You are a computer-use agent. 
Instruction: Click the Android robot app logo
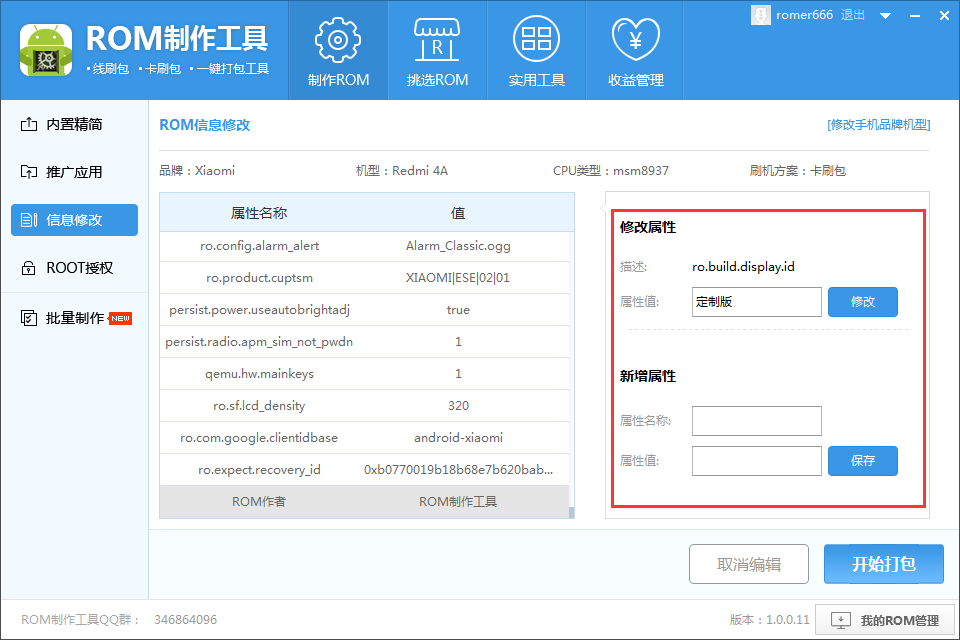(45, 50)
